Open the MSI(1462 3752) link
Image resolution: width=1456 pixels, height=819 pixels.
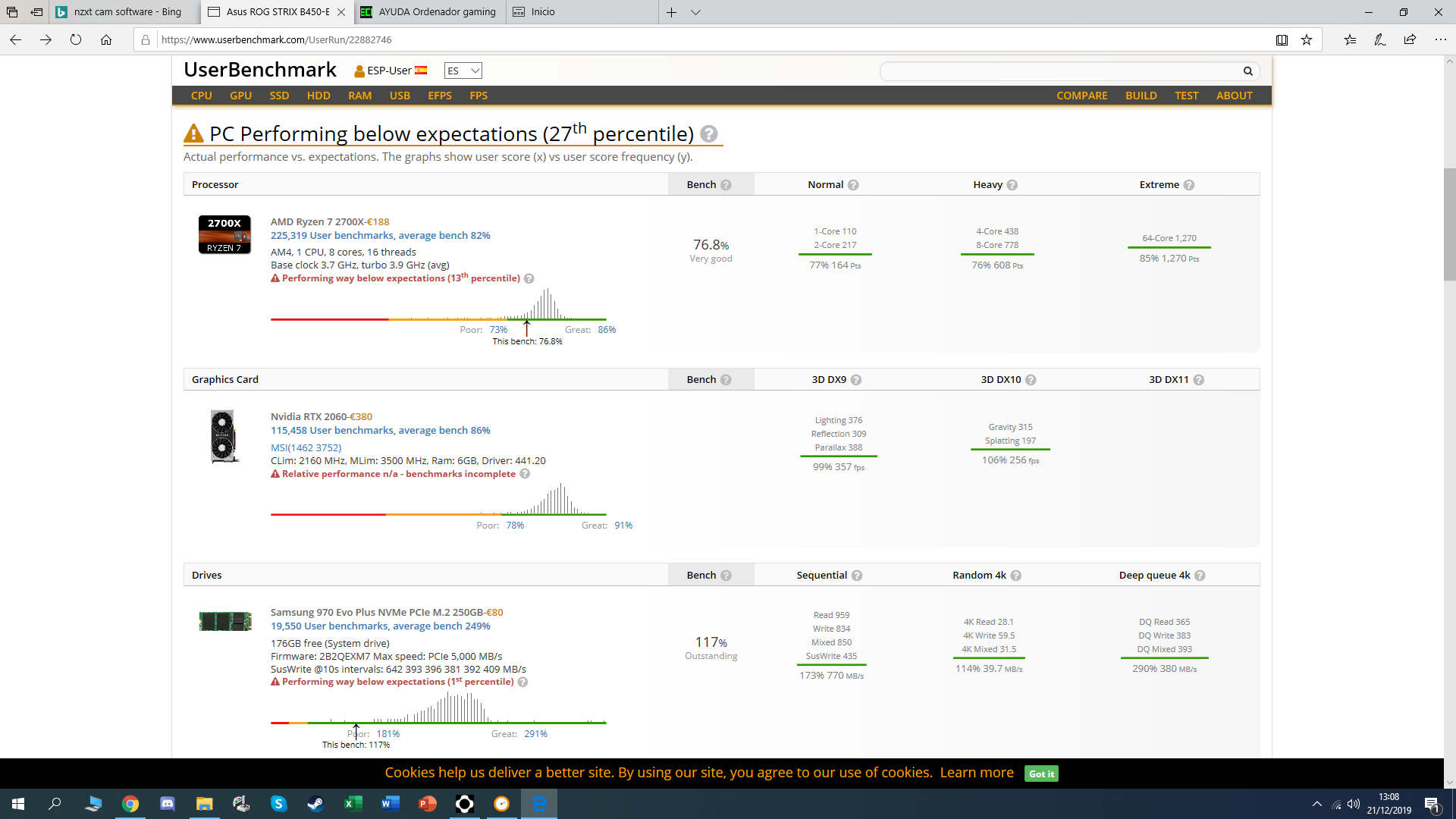coord(306,448)
